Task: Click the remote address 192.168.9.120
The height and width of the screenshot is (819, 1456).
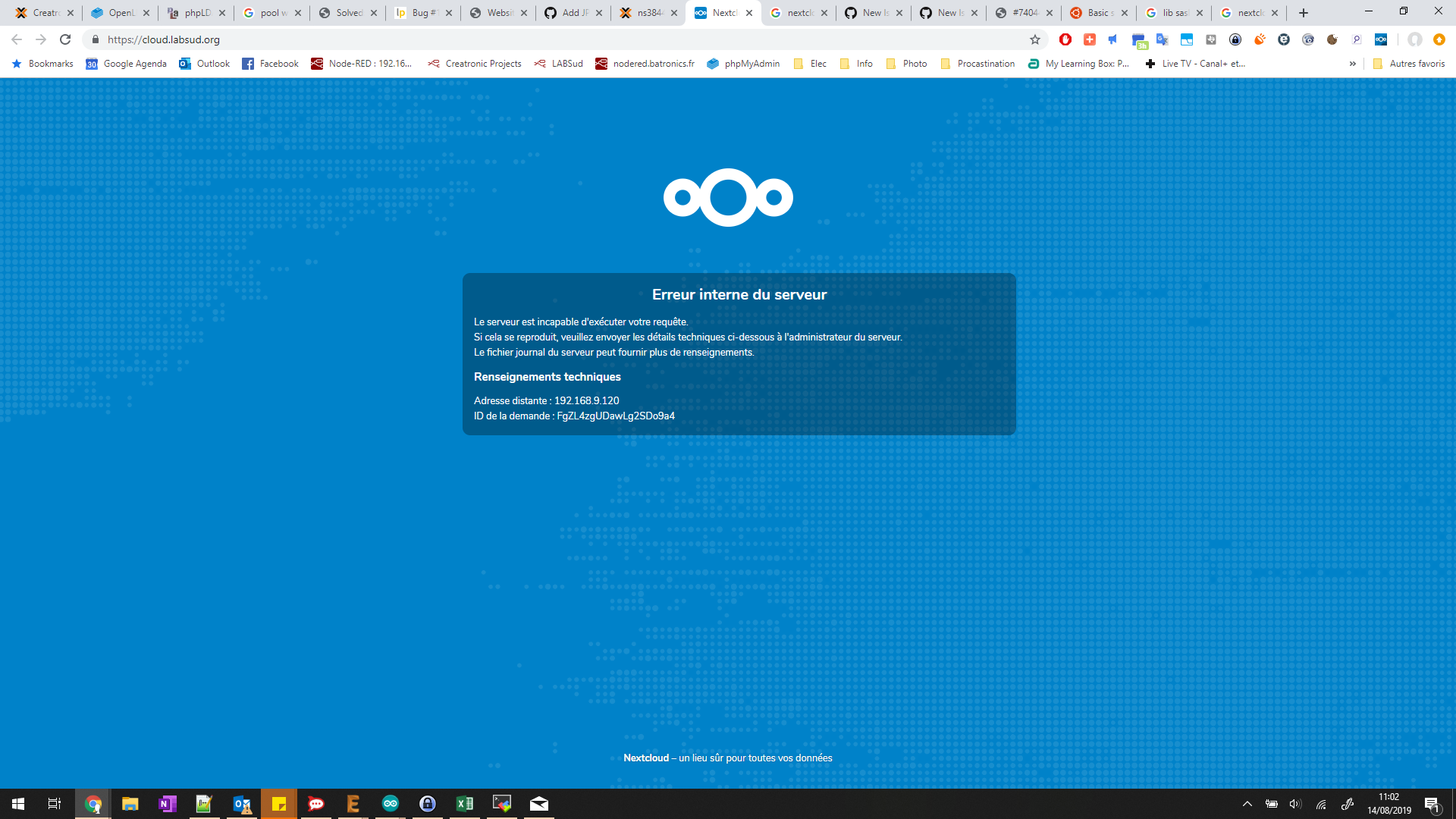Action: [x=586, y=400]
